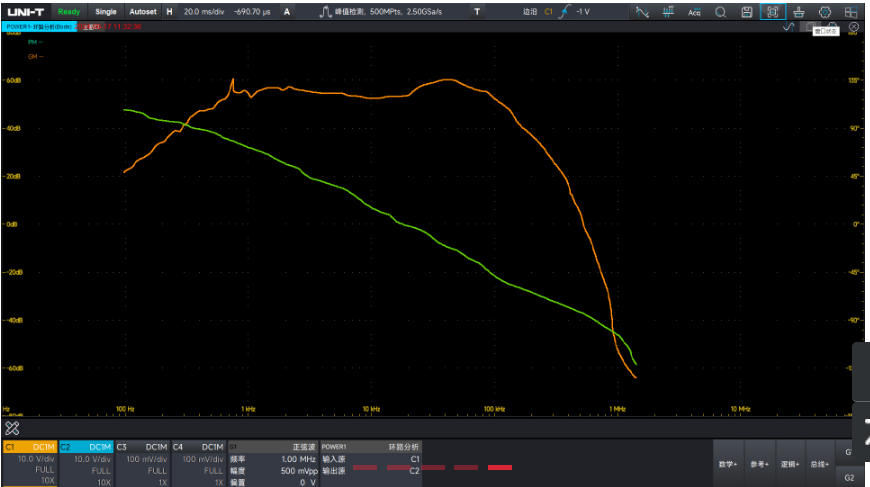Open the acquisition A settings label

[x=287, y=12]
